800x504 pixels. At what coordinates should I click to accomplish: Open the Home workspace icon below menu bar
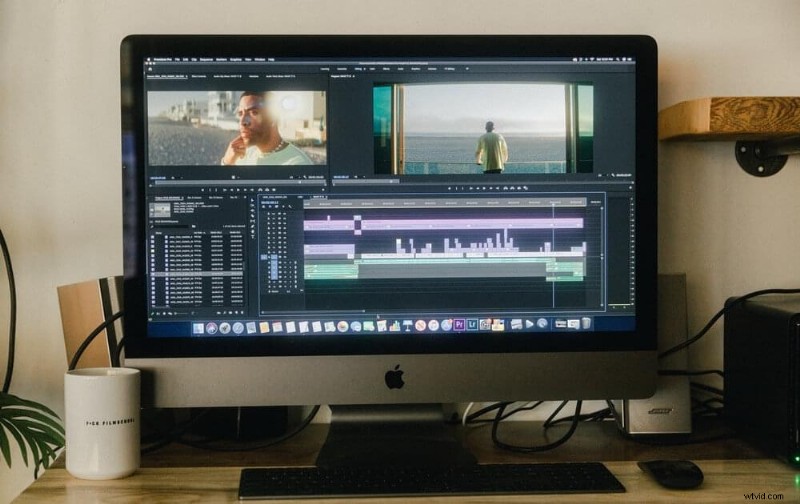click(149, 68)
